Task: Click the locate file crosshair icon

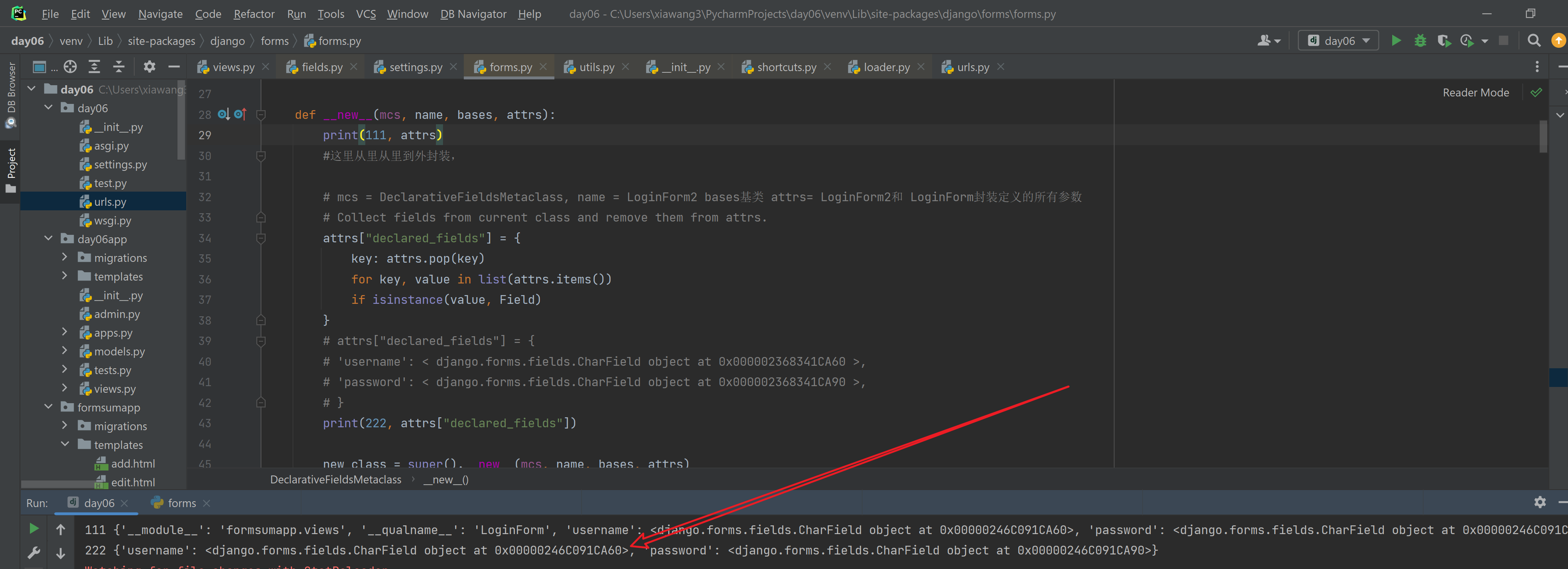Action: 70,67
